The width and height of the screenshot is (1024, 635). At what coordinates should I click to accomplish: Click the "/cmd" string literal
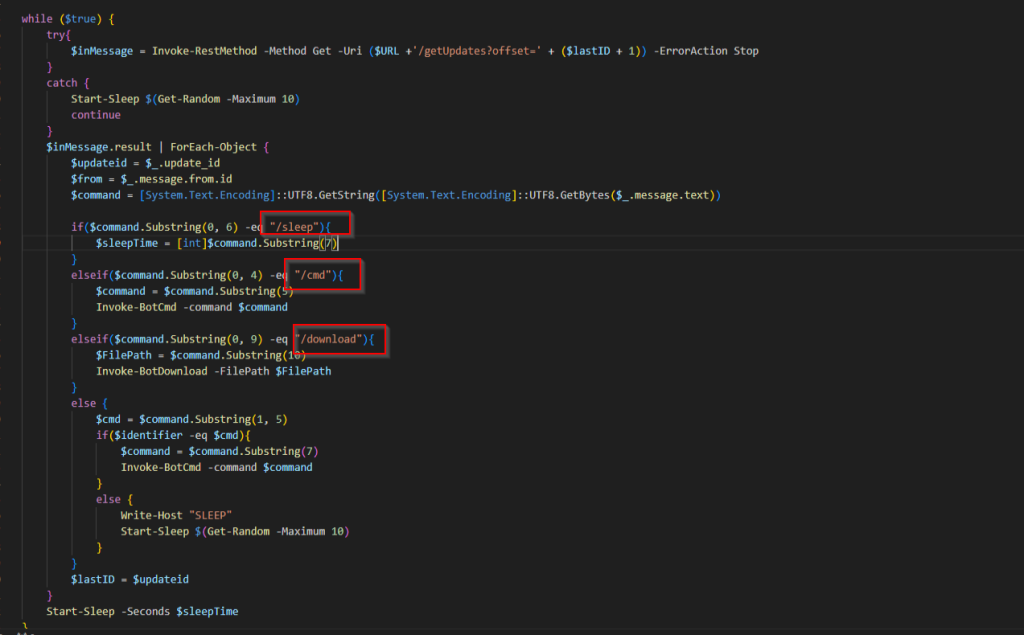click(x=313, y=275)
